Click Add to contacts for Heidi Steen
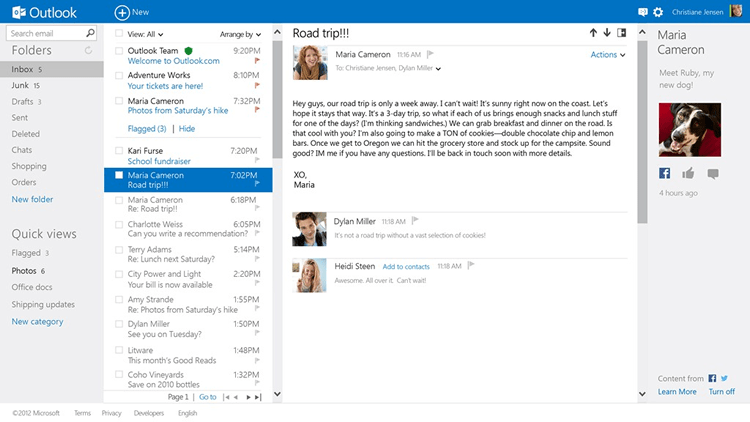The width and height of the screenshot is (750, 422). 406,267
